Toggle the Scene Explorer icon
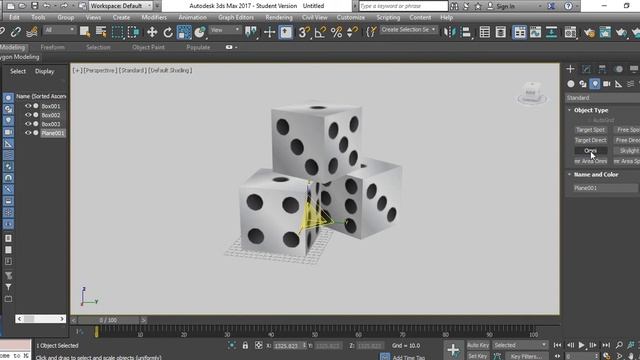Viewport: 640px width, 360px height. (484, 32)
